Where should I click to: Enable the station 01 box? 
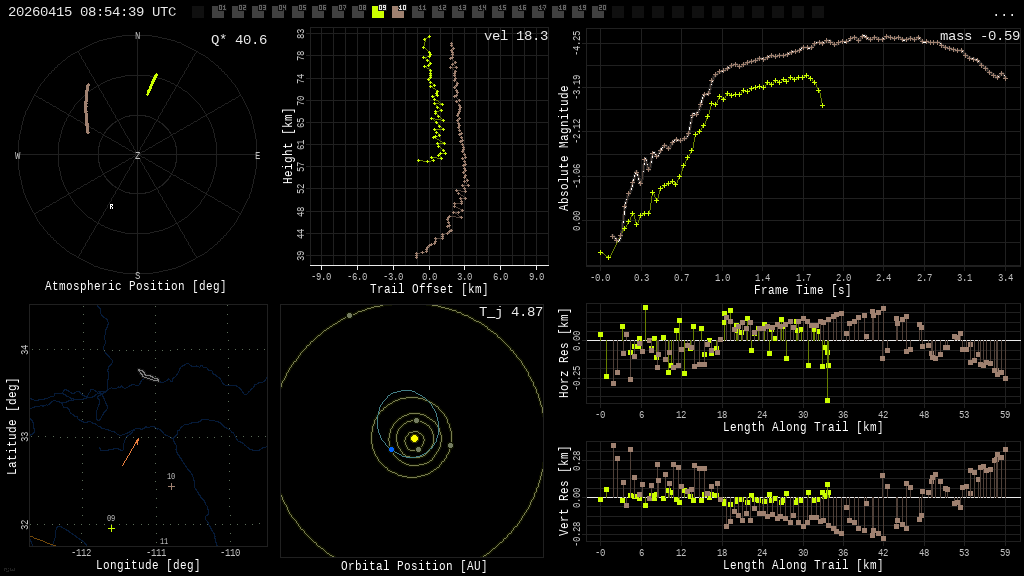(x=218, y=12)
